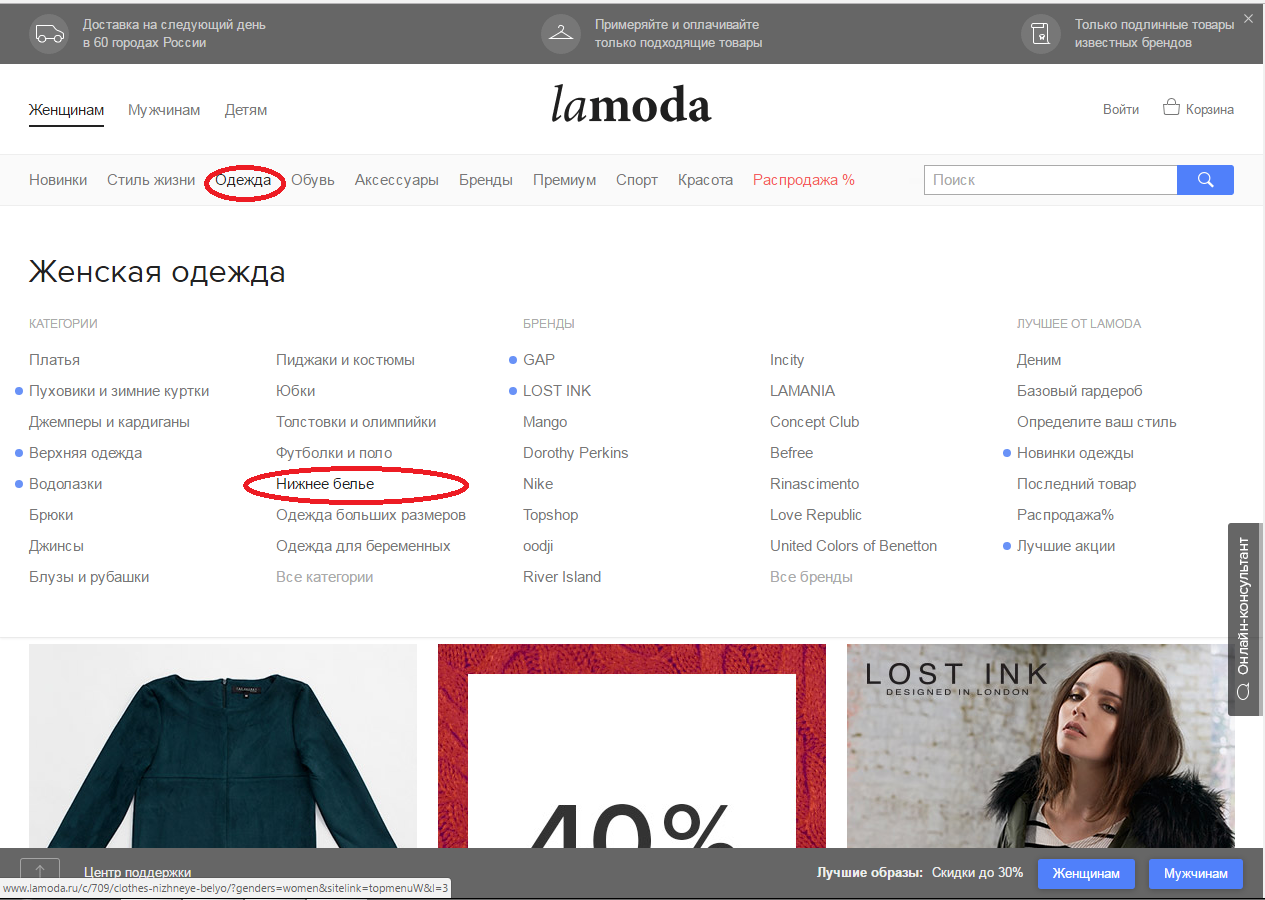The height and width of the screenshot is (900, 1265).
Task: Open the Брюки category
Action: click(51, 515)
